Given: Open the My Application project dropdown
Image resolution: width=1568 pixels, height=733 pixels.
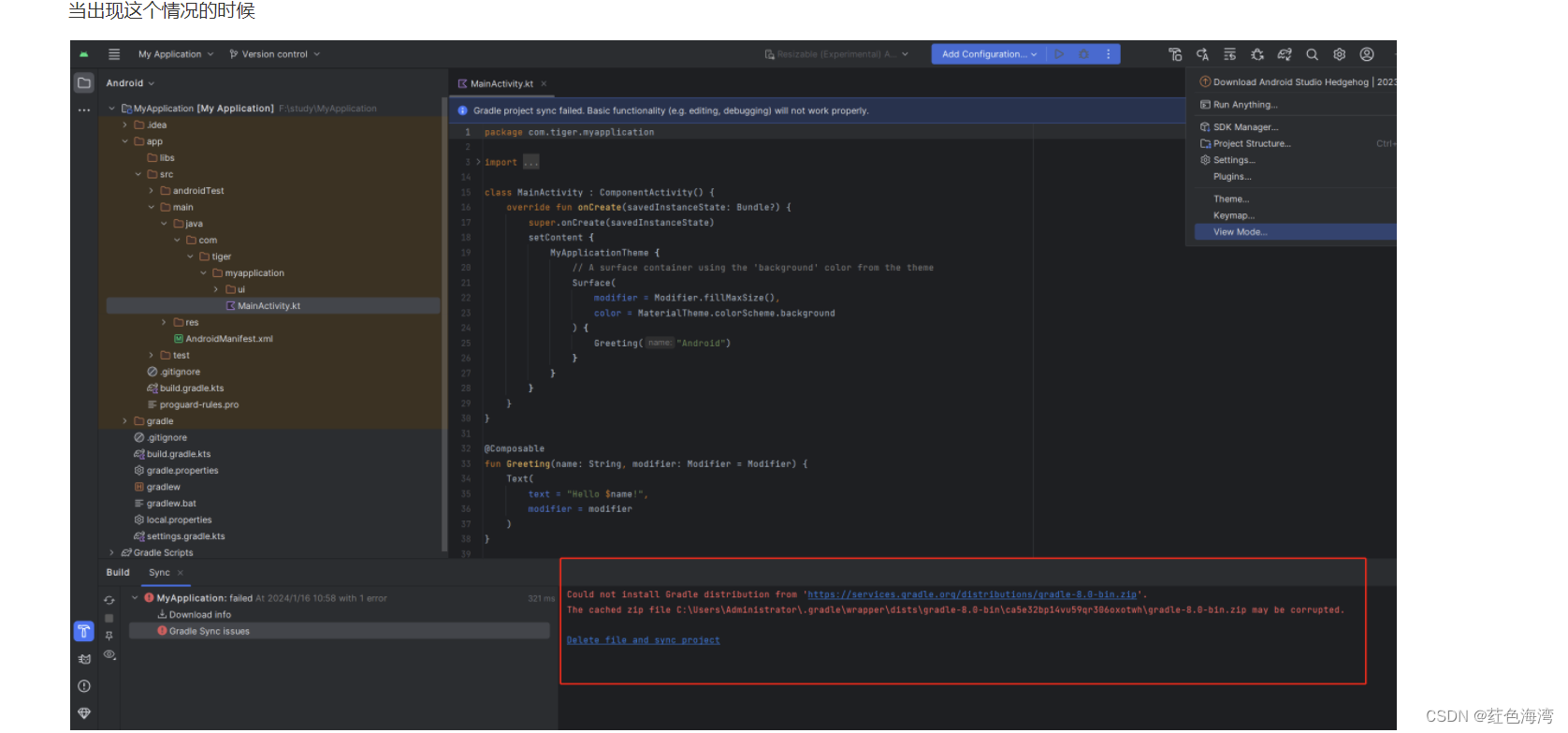Looking at the screenshot, I should 176,54.
